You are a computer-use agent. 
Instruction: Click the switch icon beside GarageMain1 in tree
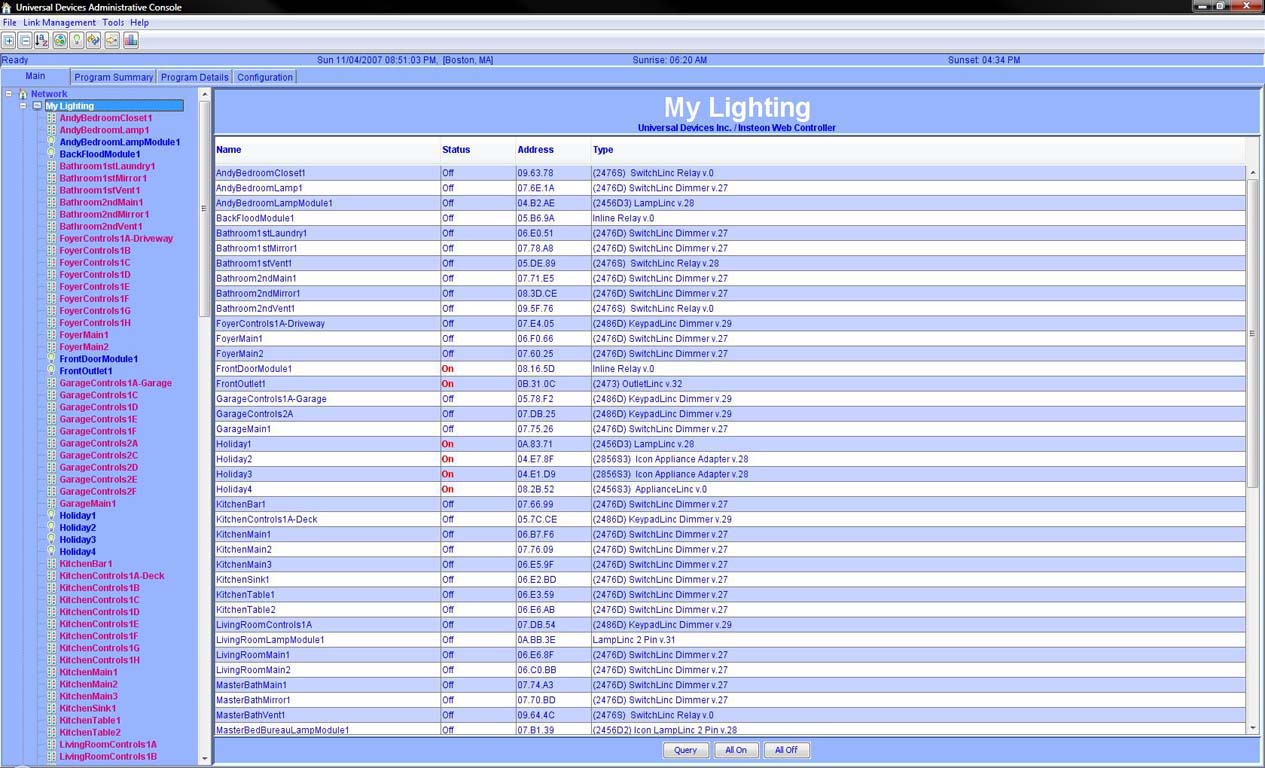(52, 504)
